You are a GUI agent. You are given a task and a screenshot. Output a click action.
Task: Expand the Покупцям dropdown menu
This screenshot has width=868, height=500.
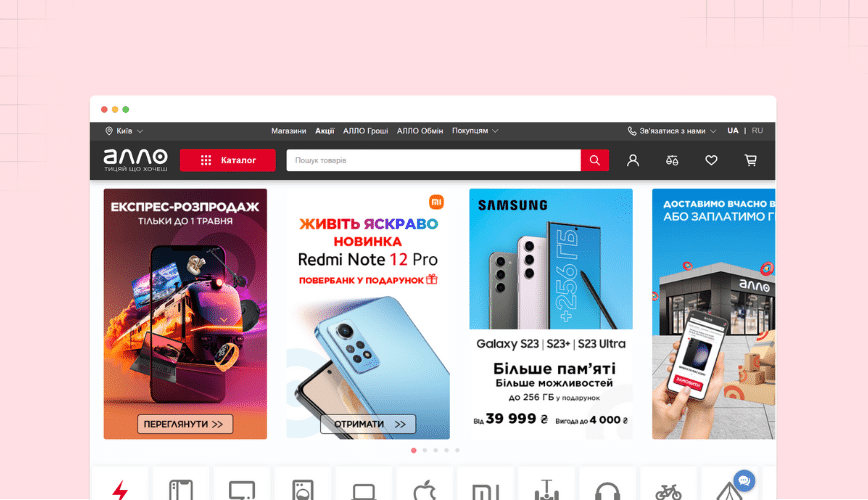(x=475, y=131)
